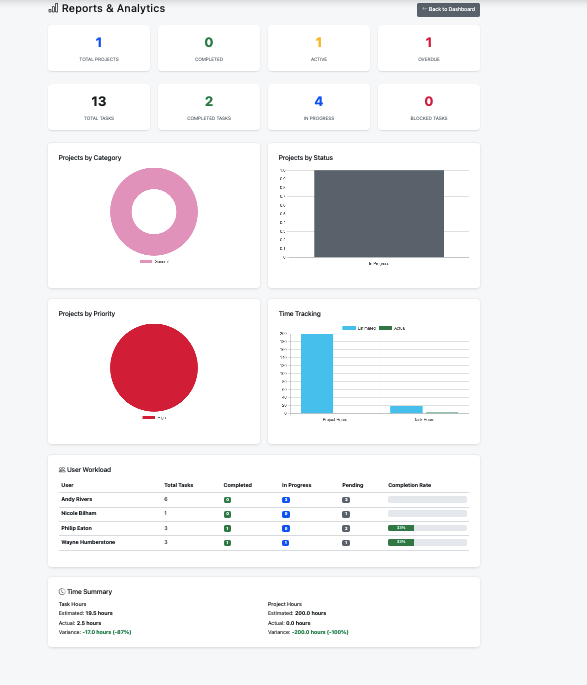Click the Pending column header
The width and height of the screenshot is (587, 685).
(352, 485)
